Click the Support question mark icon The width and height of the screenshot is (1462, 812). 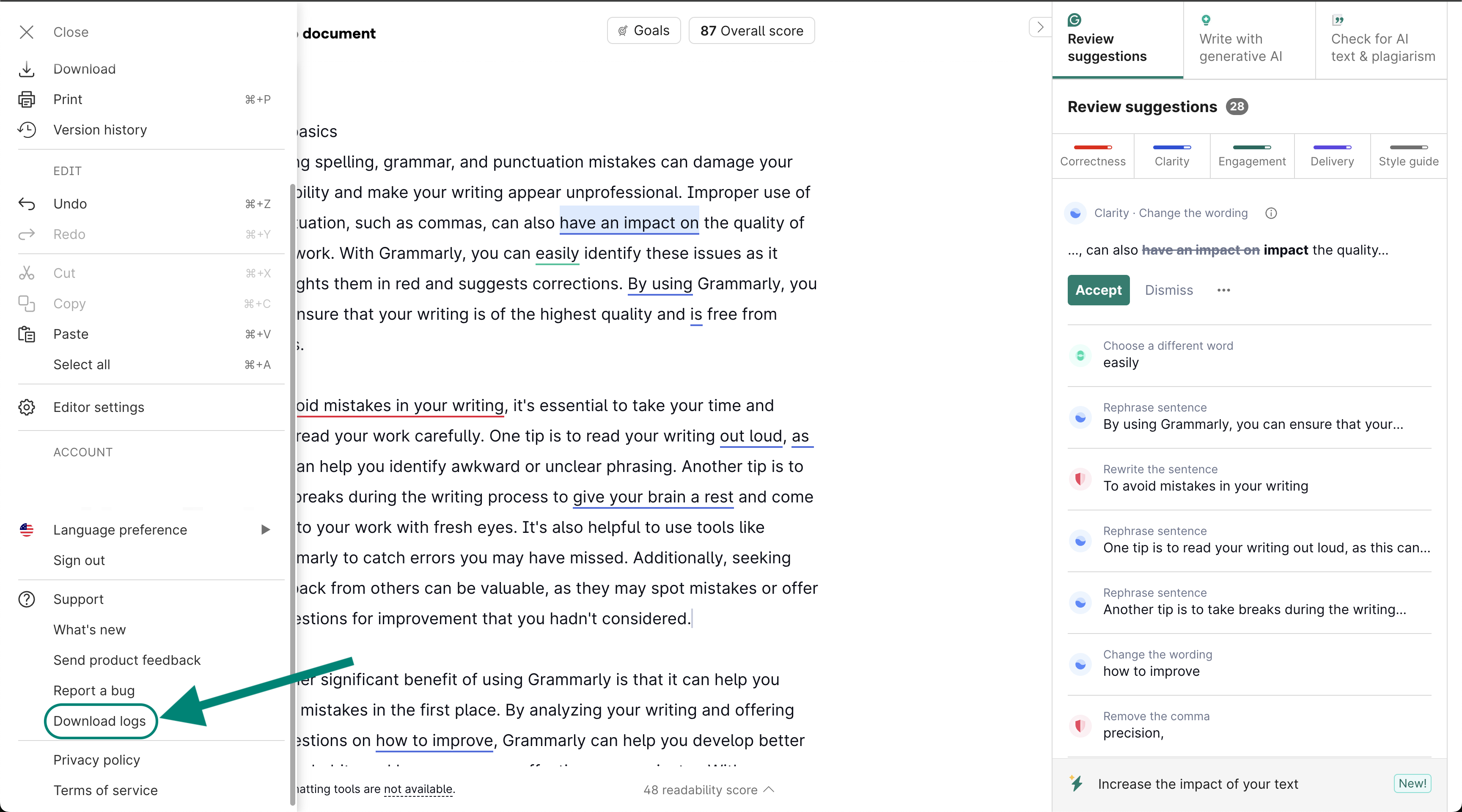[x=26, y=599]
